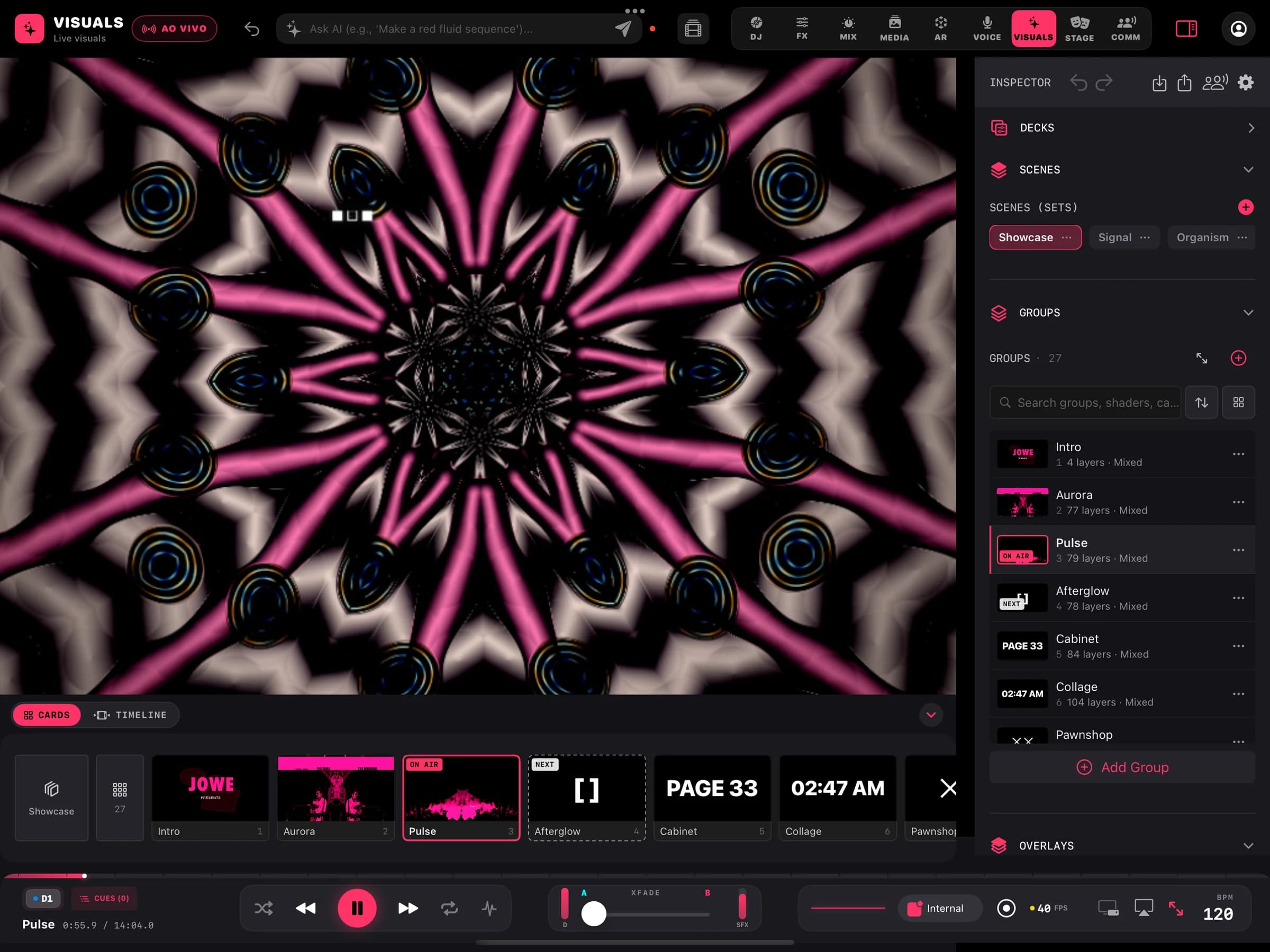Switch to the AR tab
Image resolution: width=1270 pixels, height=952 pixels.
[940, 28]
